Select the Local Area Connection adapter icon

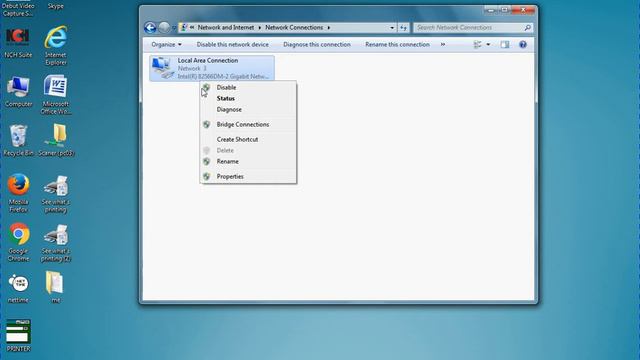[163, 68]
